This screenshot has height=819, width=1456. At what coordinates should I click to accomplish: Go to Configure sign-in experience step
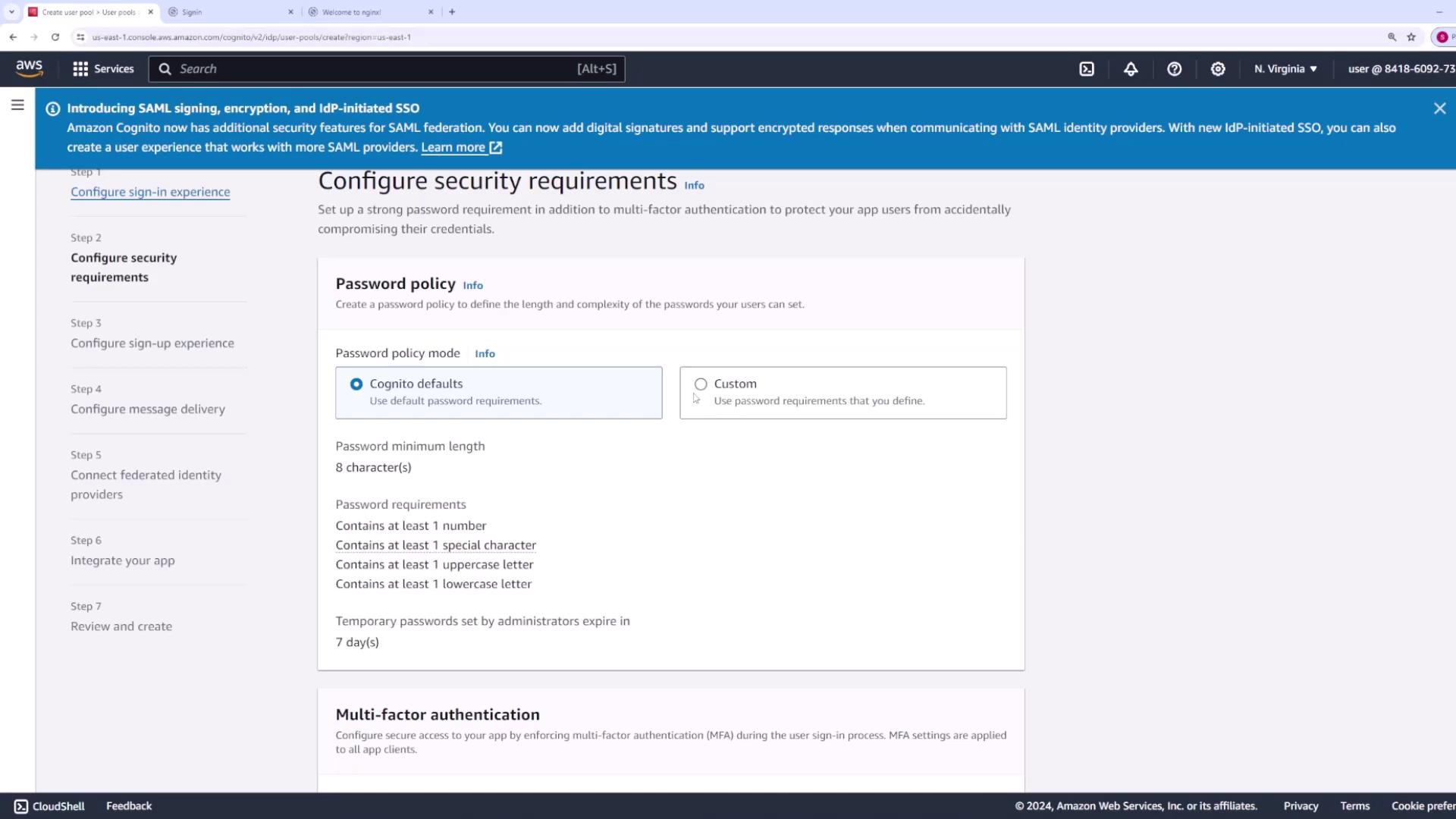point(150,192)
